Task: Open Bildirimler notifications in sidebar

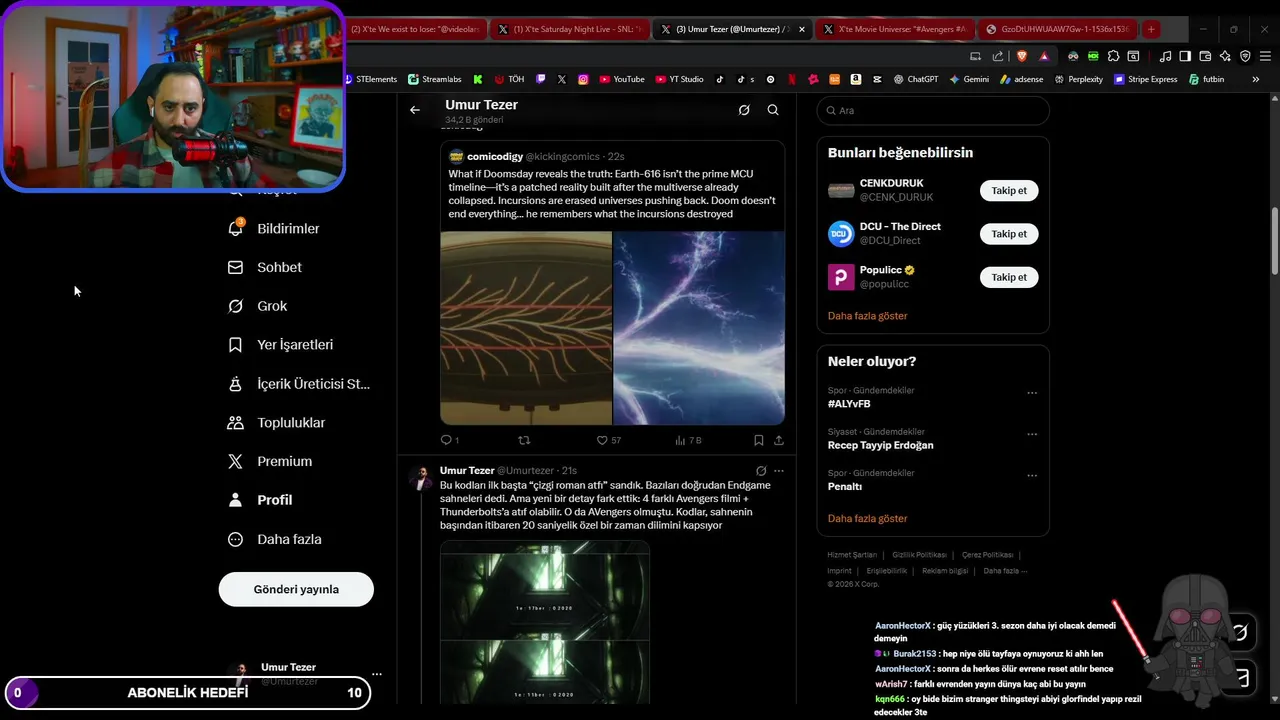Action: (x=275, y=228)
